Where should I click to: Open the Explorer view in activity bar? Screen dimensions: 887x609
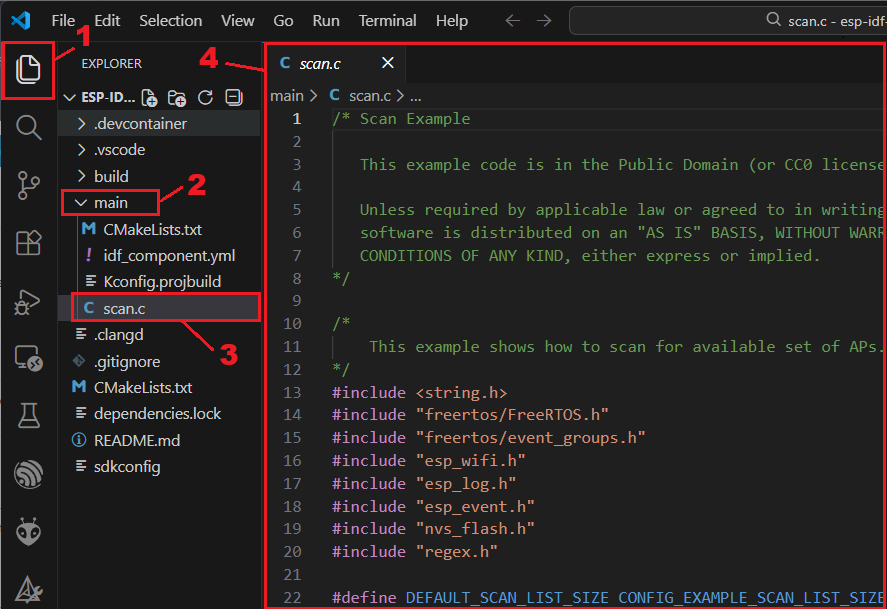pos(29,69)
